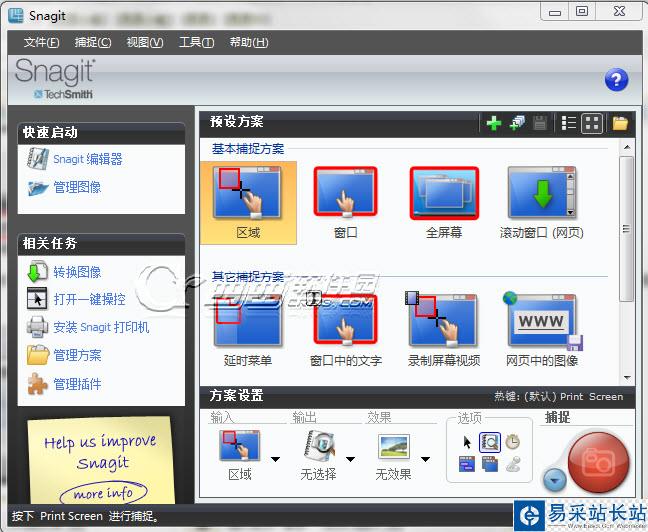
Task: Open the 输入 区域 dropdown arrow
Action: click(x=275, y=459)
